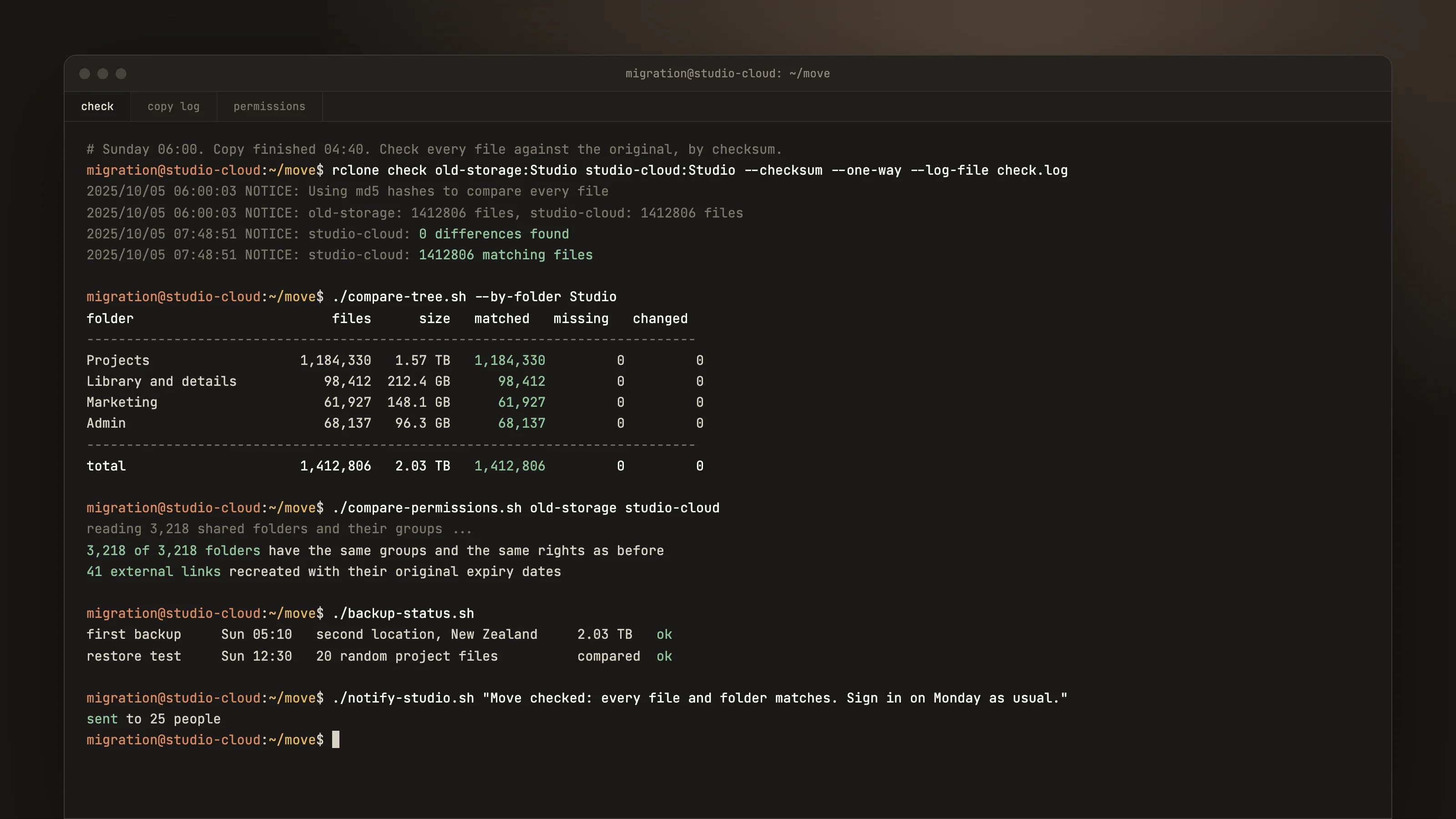The height and width of the screenshot is (819, 1456).
Task: Switch to the check tab
Action: click(97, 107)
